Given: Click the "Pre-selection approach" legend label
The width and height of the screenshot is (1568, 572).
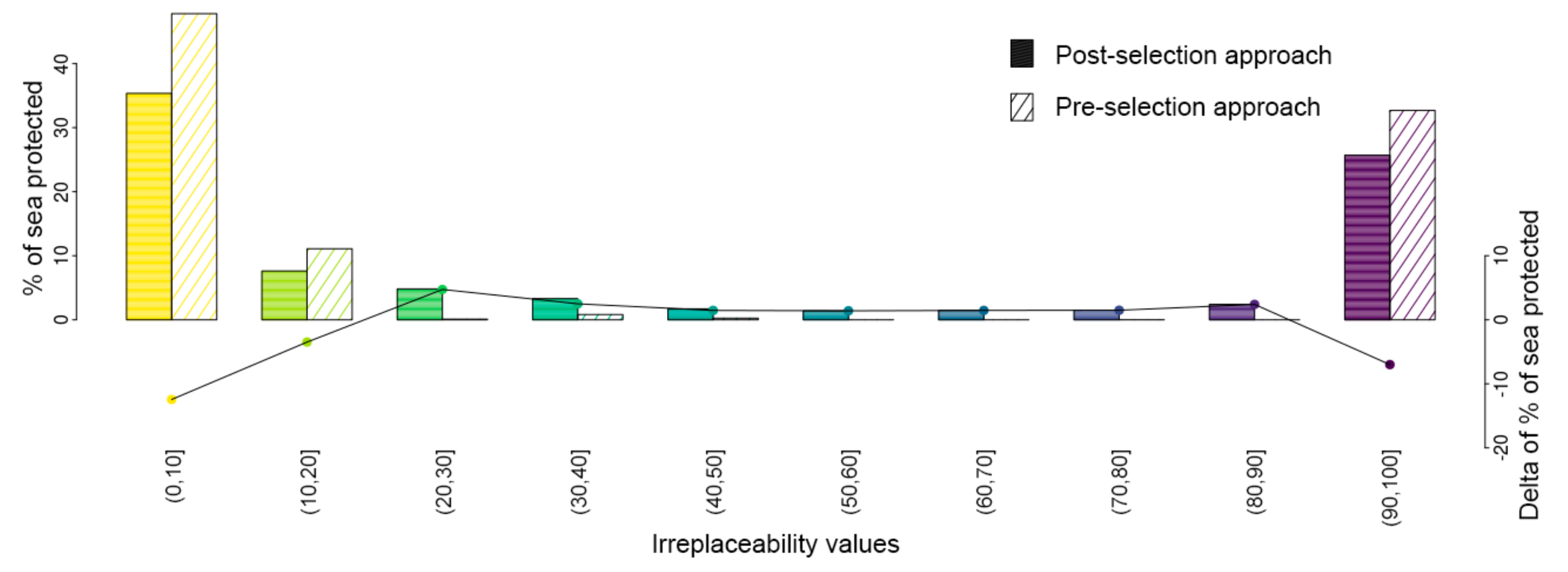Looking at the screenshot, I should (x=1187, y=108).
